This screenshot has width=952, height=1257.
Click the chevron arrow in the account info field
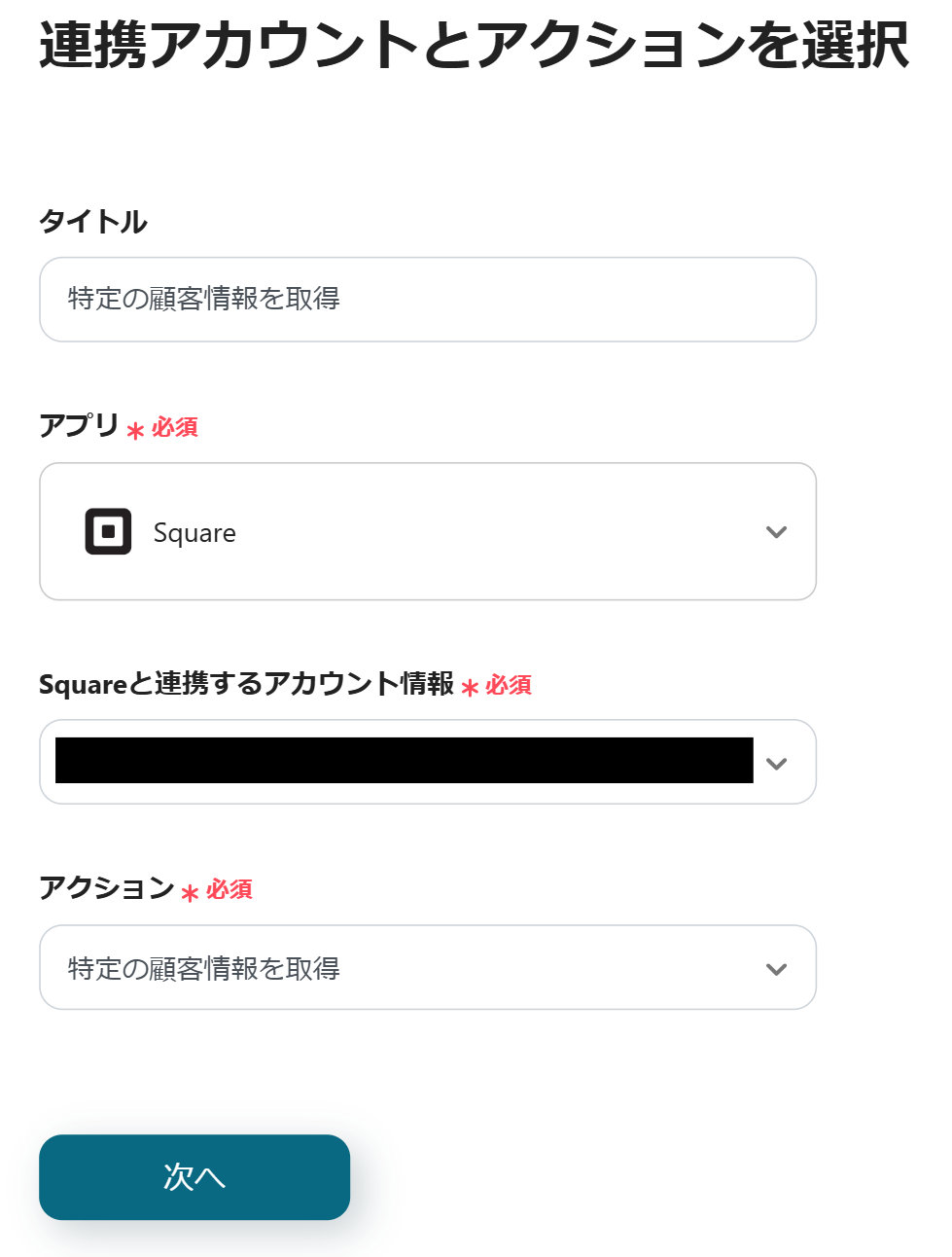pos(776,764)
